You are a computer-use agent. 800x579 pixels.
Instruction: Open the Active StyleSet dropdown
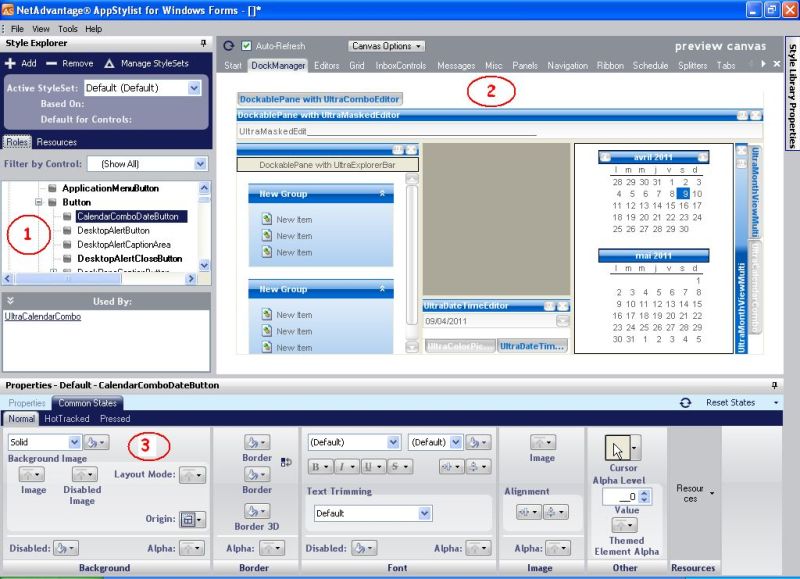tap(194, 88)
